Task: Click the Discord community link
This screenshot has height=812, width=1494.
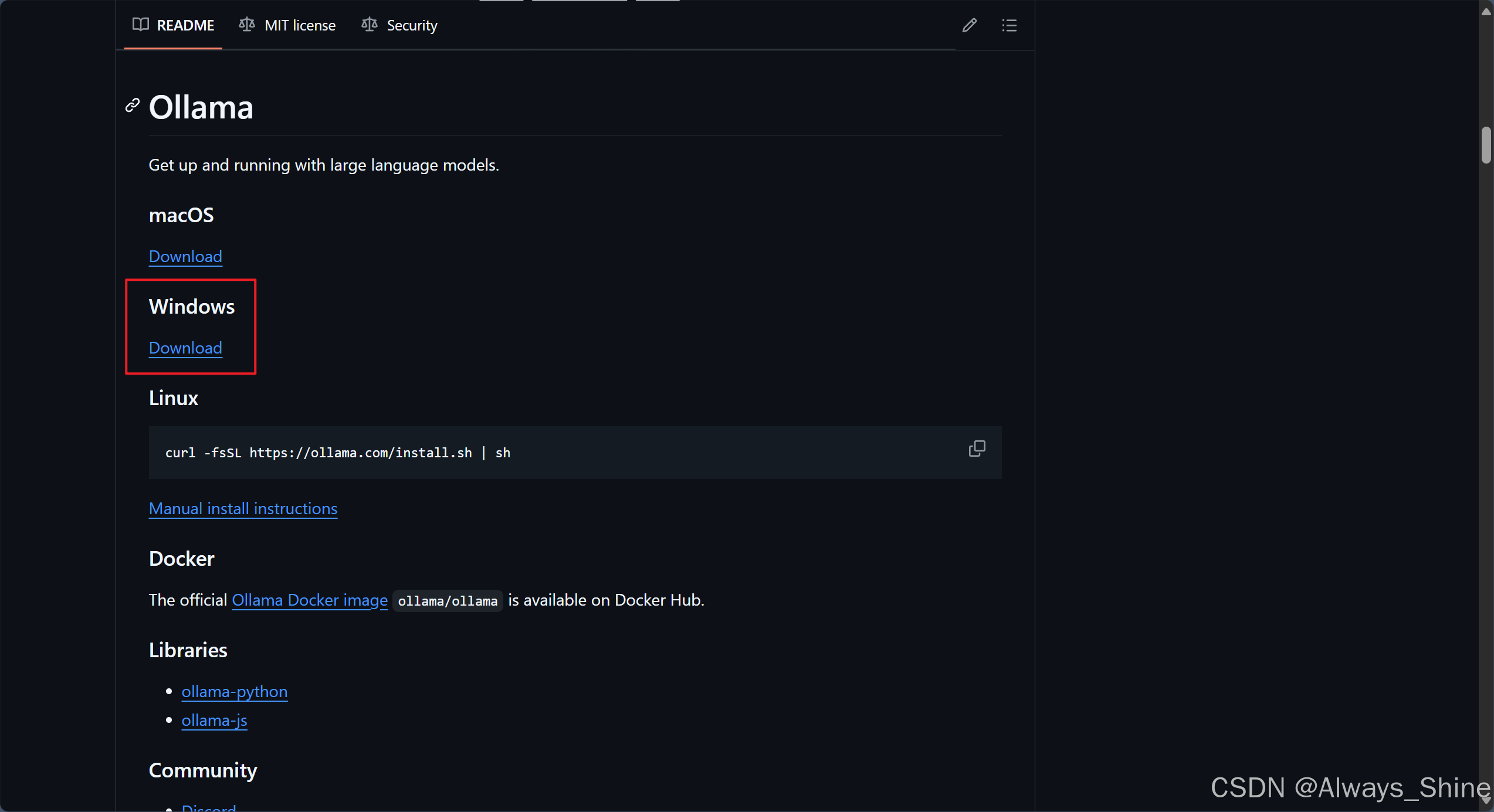Action: [x=208, y=807]
